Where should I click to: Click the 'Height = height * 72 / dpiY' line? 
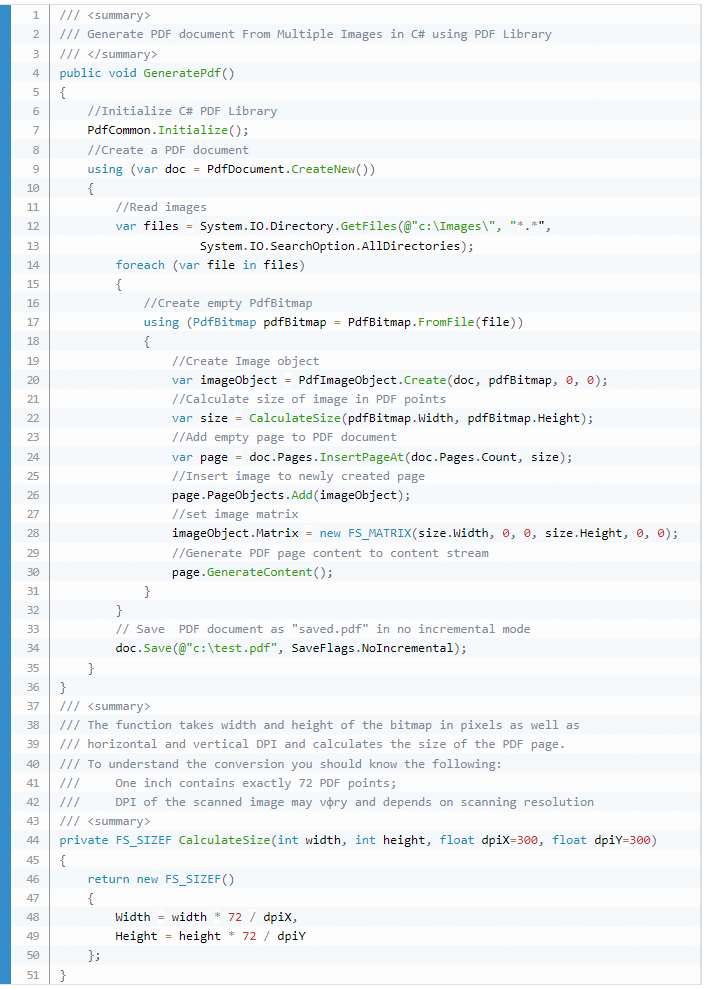(x=210, y=936)
